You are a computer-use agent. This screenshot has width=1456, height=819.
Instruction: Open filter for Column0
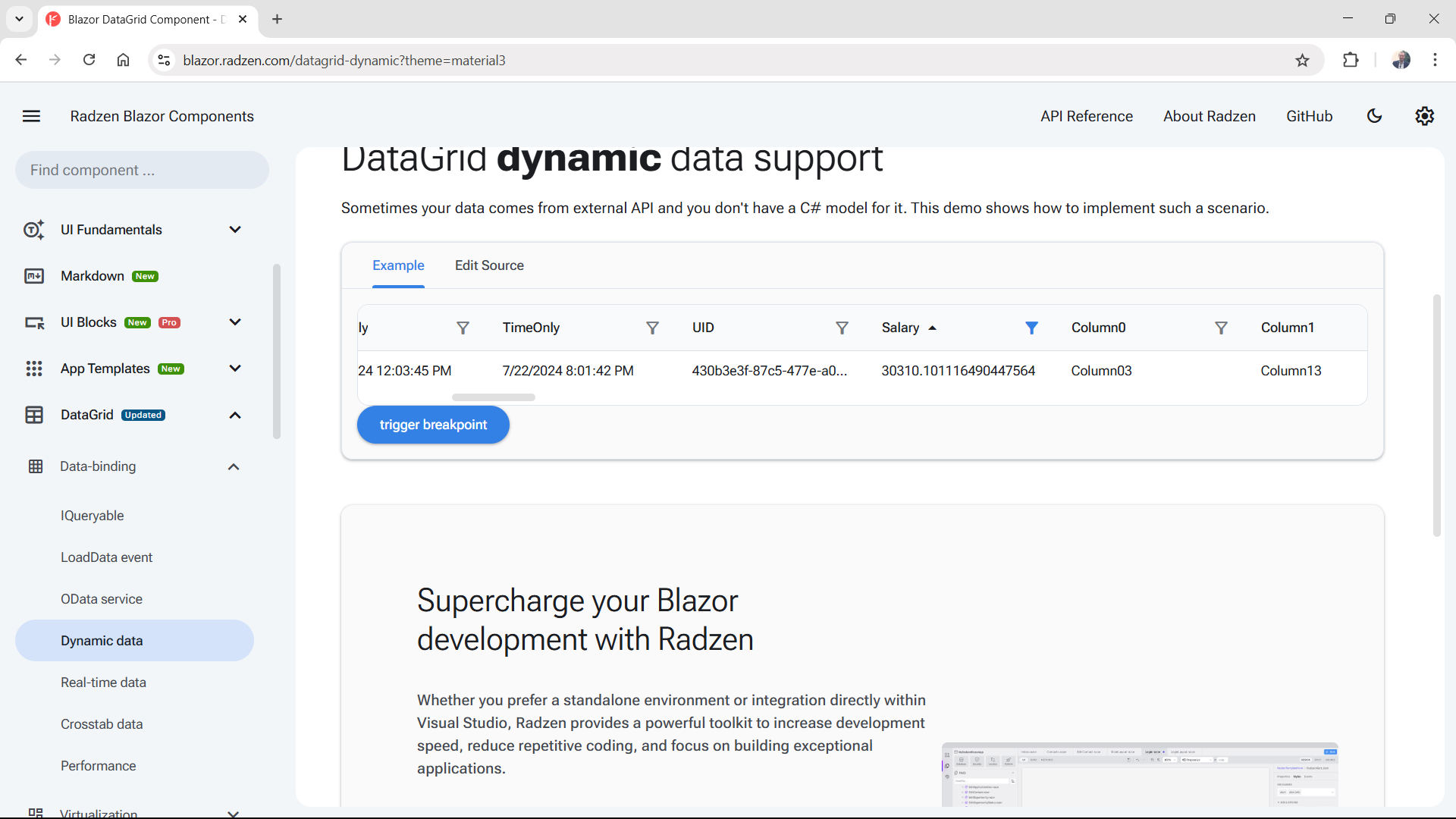click(x=1221, y=328)
